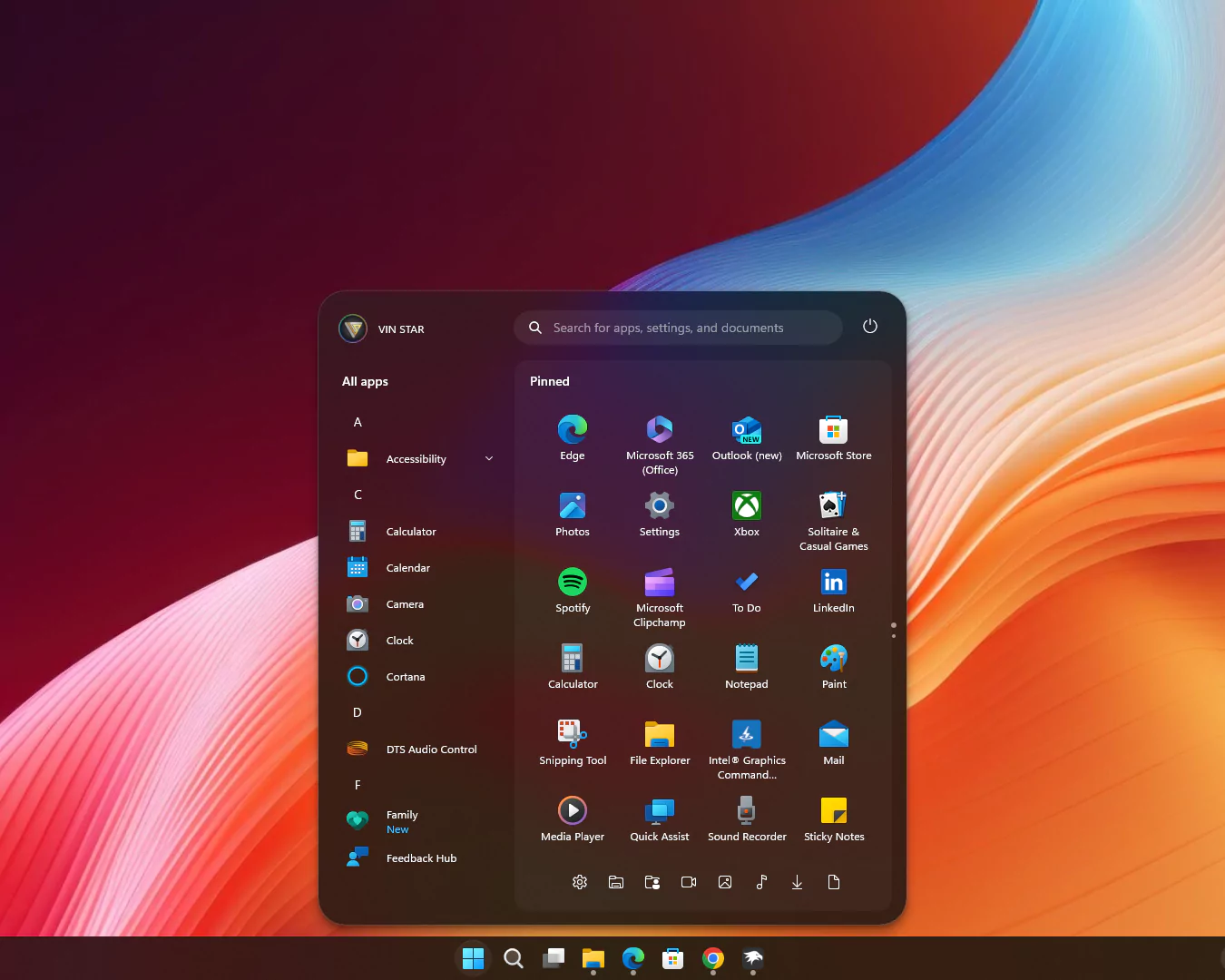Open Quick Assist
Screen dimensions: 1225x980
pos(660,818)
